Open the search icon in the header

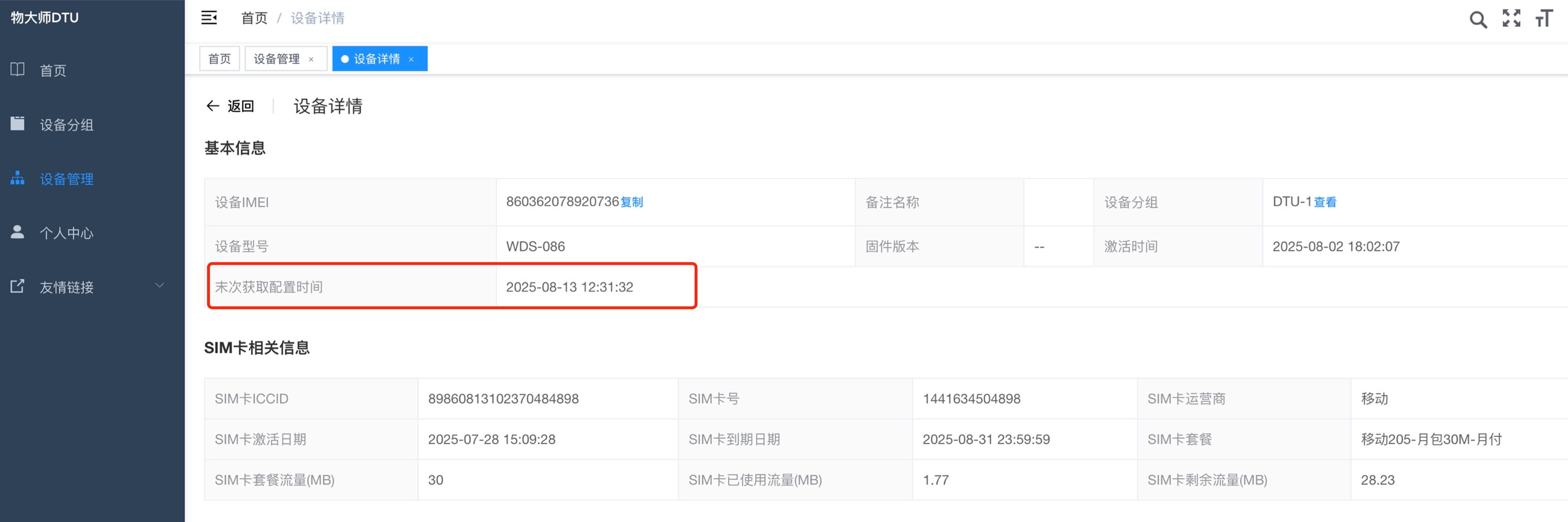tap(1477, 19)
